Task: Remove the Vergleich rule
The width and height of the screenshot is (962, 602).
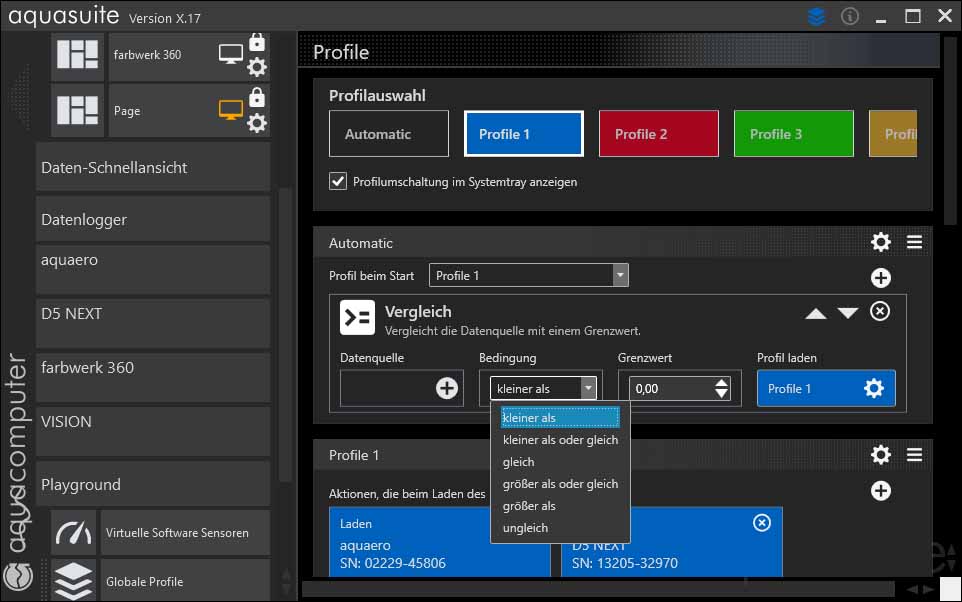Action: point(880,311)
